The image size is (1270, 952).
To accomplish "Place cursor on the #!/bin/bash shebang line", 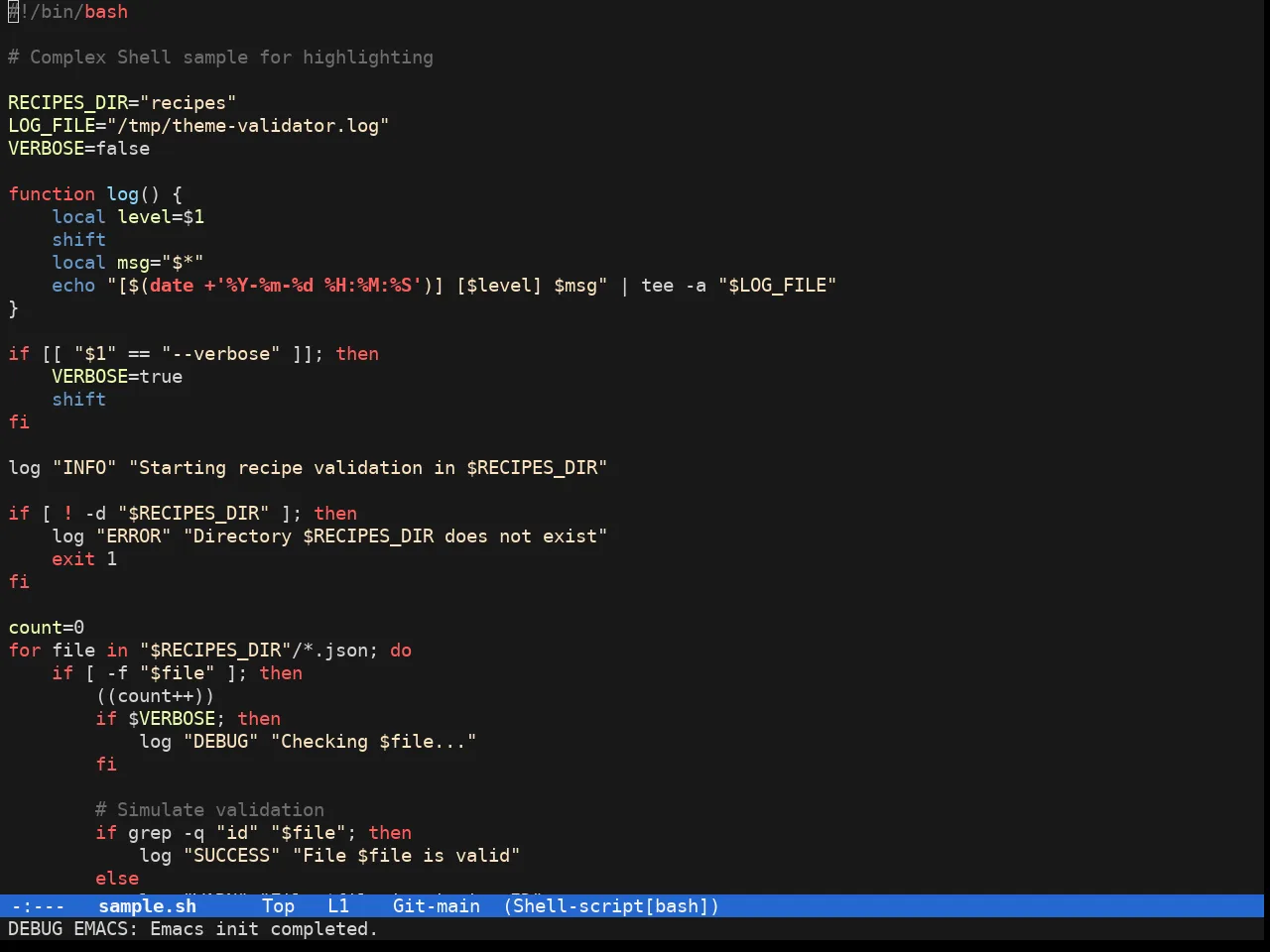I will click(68, 12).
